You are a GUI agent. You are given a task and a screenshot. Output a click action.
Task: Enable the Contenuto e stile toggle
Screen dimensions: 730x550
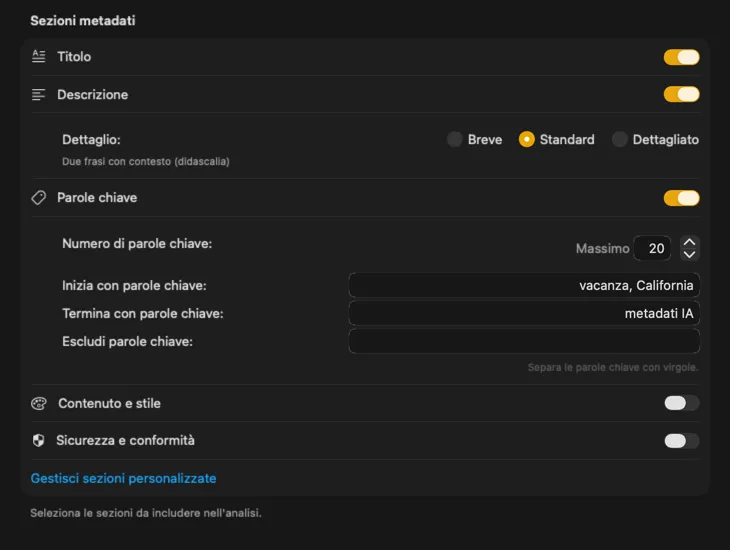point(681,403)
